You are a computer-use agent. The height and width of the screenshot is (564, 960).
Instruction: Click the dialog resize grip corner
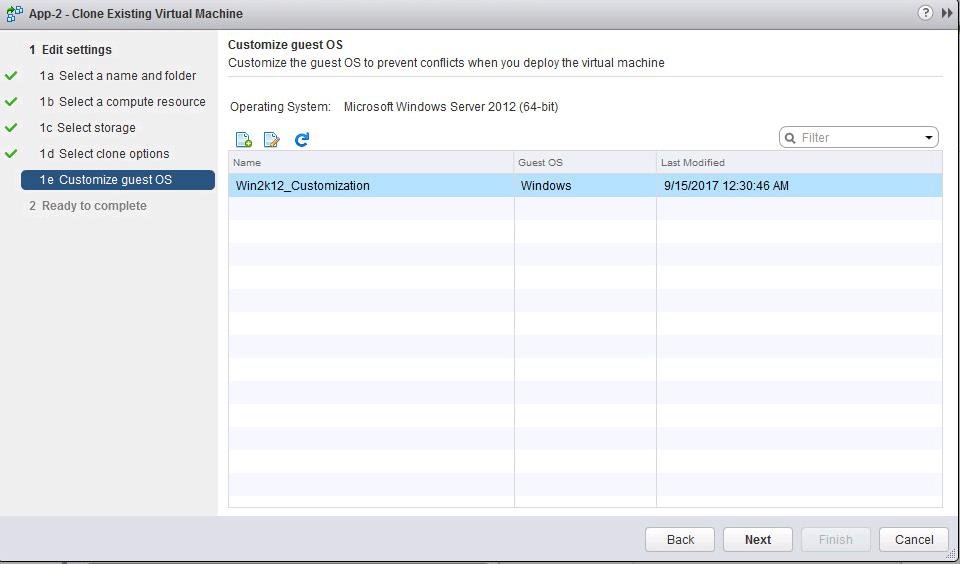pyautogui.click(x=951, y=554)
